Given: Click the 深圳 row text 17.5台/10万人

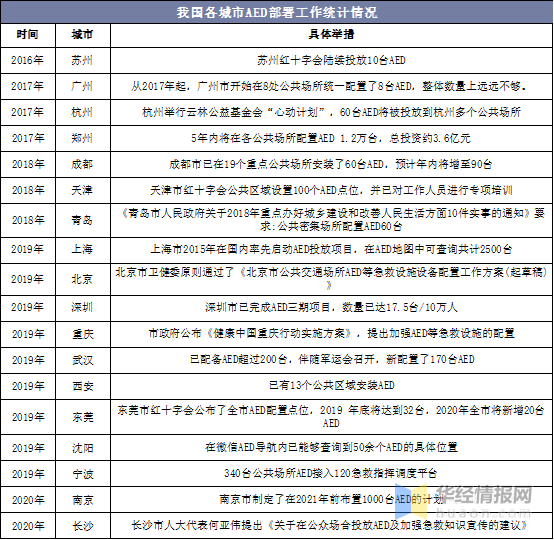Looking at the screenshot, I should [331, 307].
